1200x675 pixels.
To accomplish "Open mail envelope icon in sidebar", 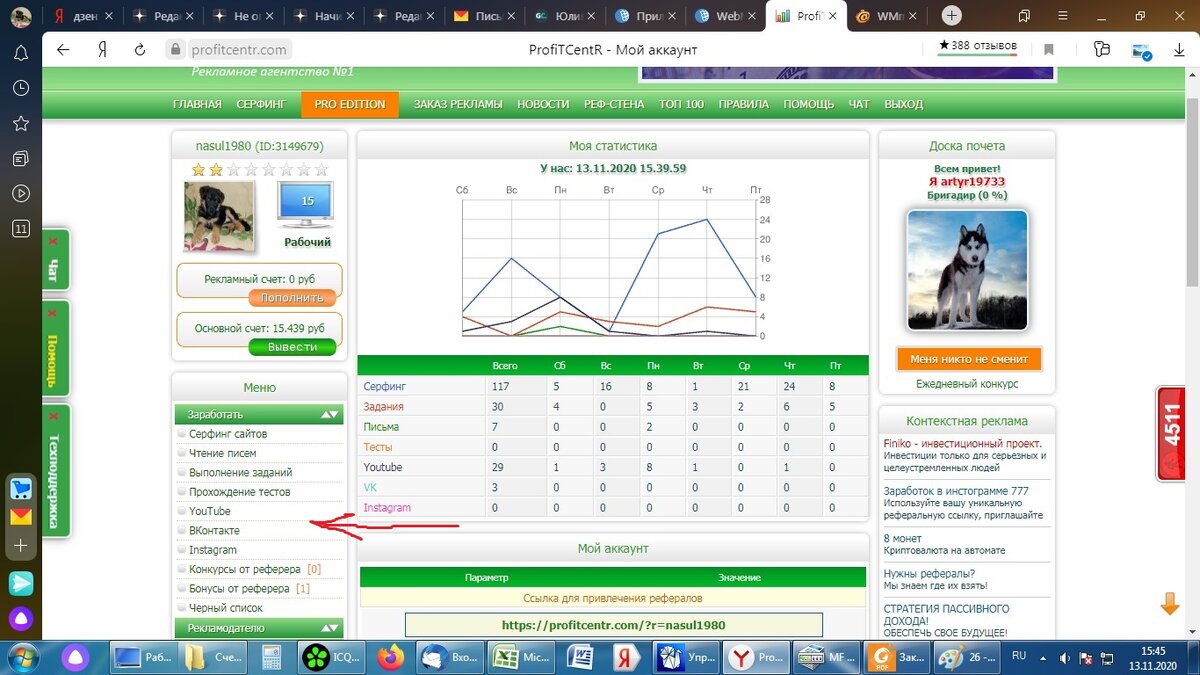I will coord(21,517).
